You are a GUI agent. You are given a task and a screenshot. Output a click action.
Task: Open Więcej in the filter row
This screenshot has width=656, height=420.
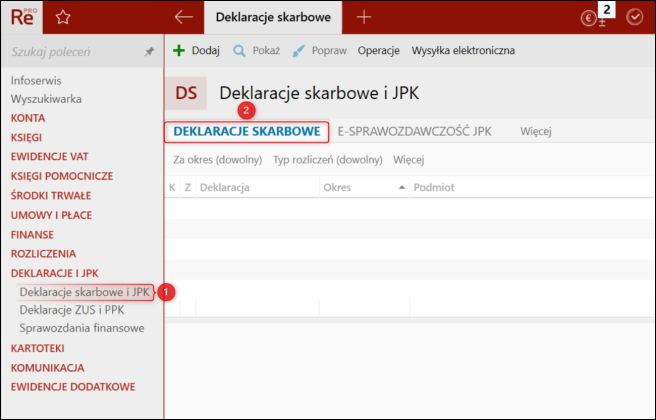click(409, 160)
